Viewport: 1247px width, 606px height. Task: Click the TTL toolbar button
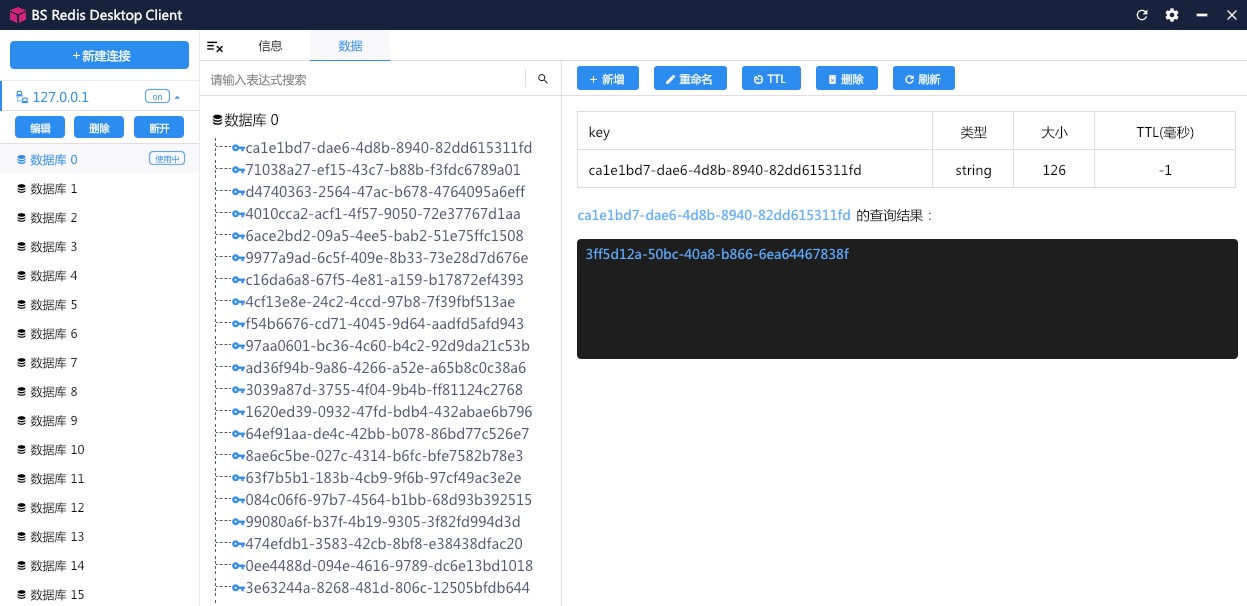tap(771, 78)
